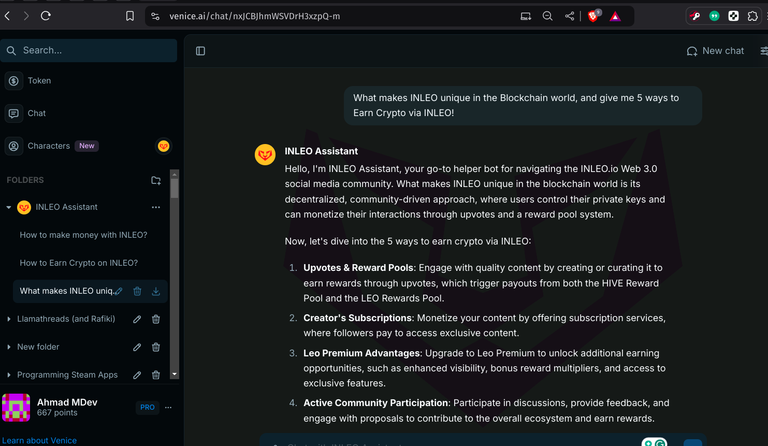
Task: Go back using the browser back arrow
Action: [7, 16]
